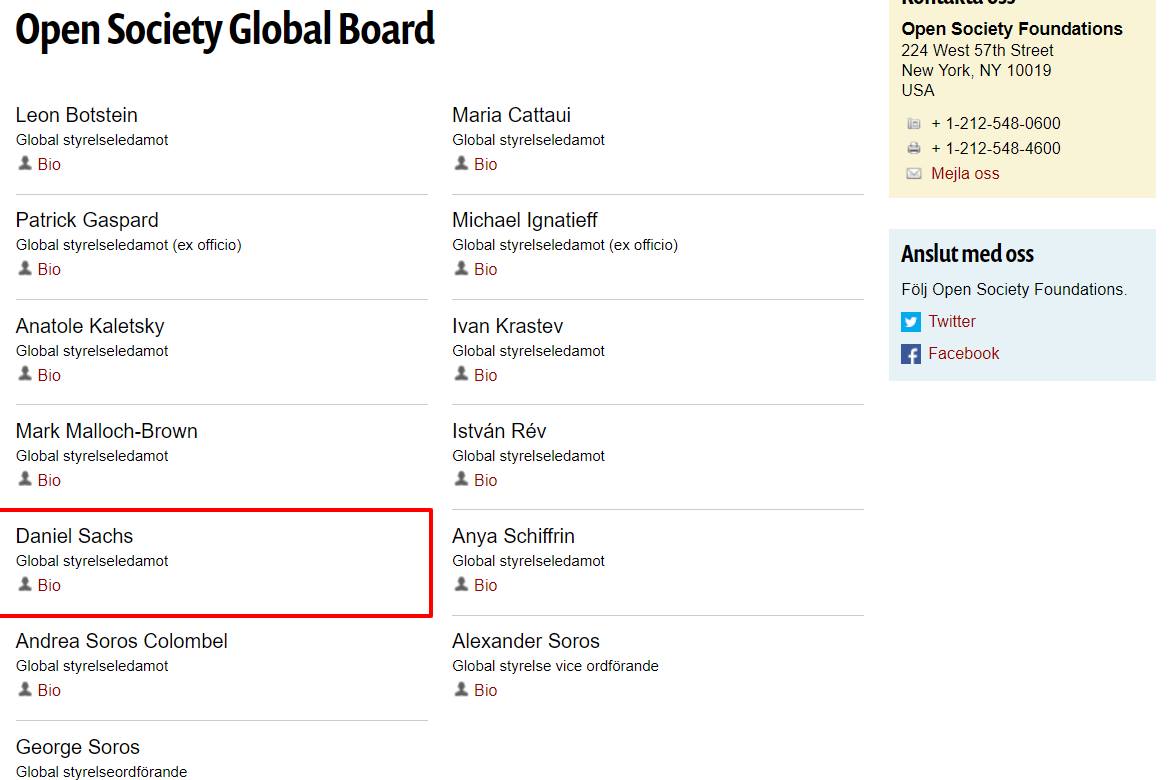The height and width of the screenshot is (780, 1170).
Task: Click the Open Society Global Board heading
Action: tap(225, 30)
